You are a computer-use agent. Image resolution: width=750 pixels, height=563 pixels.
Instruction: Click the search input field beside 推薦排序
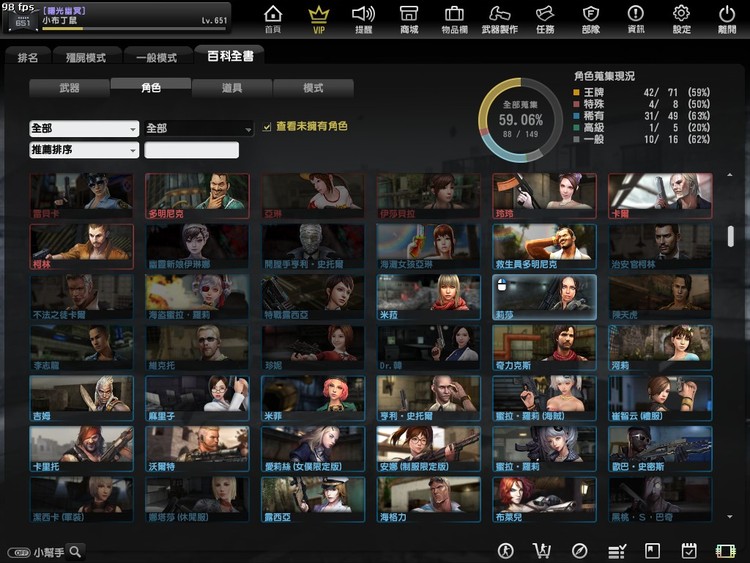tap(191, 150)
